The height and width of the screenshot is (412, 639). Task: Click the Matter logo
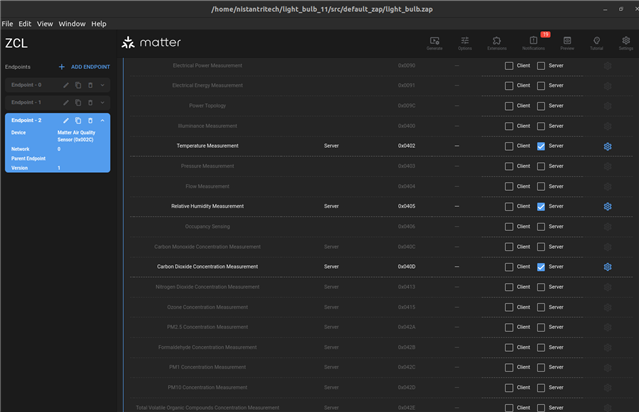pos(151,42)
